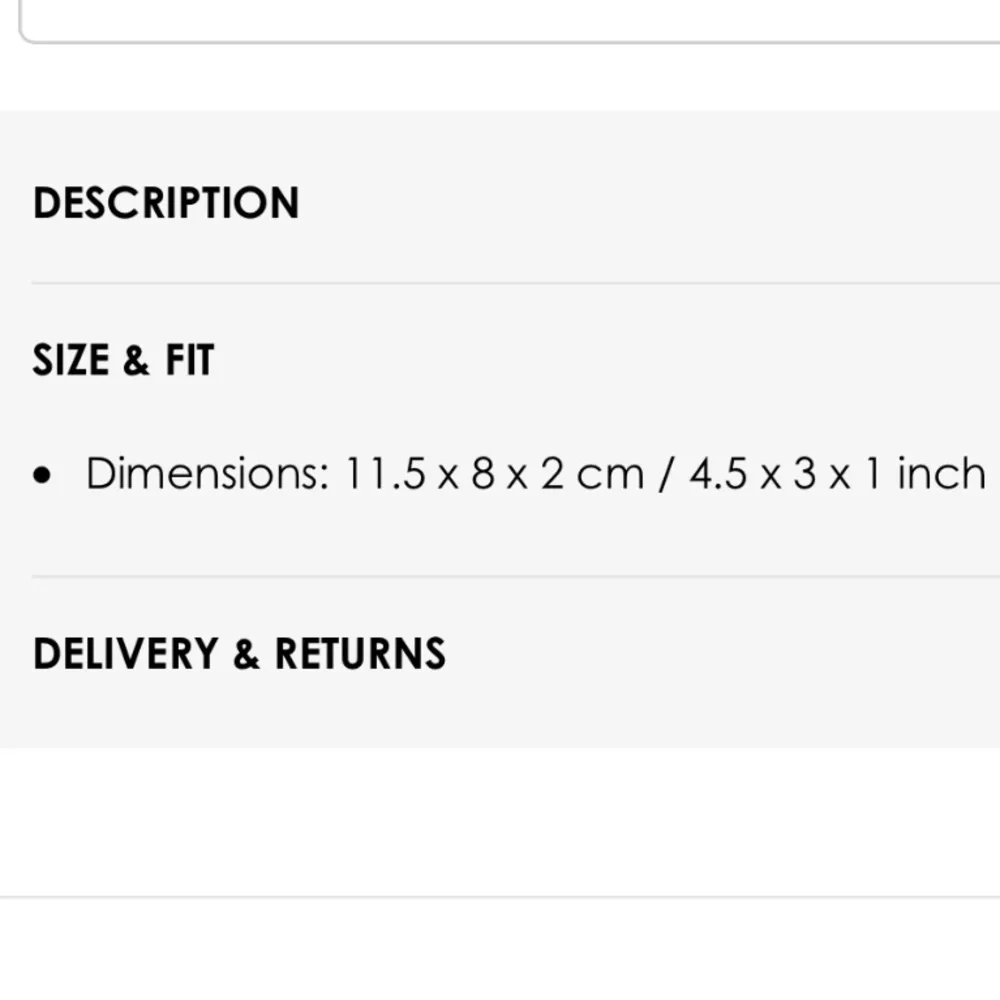
Task: Collapse the SIZE & FIT section
Action: (123, 360)
